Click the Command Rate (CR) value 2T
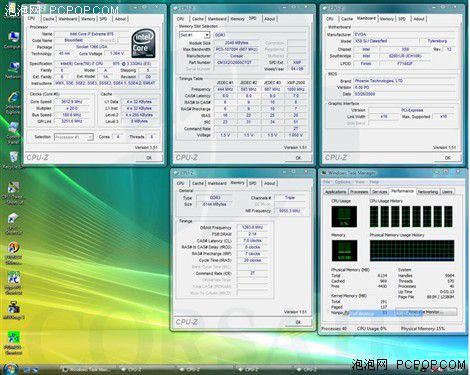Screen dimensions: 470x375 pos(252,273)
